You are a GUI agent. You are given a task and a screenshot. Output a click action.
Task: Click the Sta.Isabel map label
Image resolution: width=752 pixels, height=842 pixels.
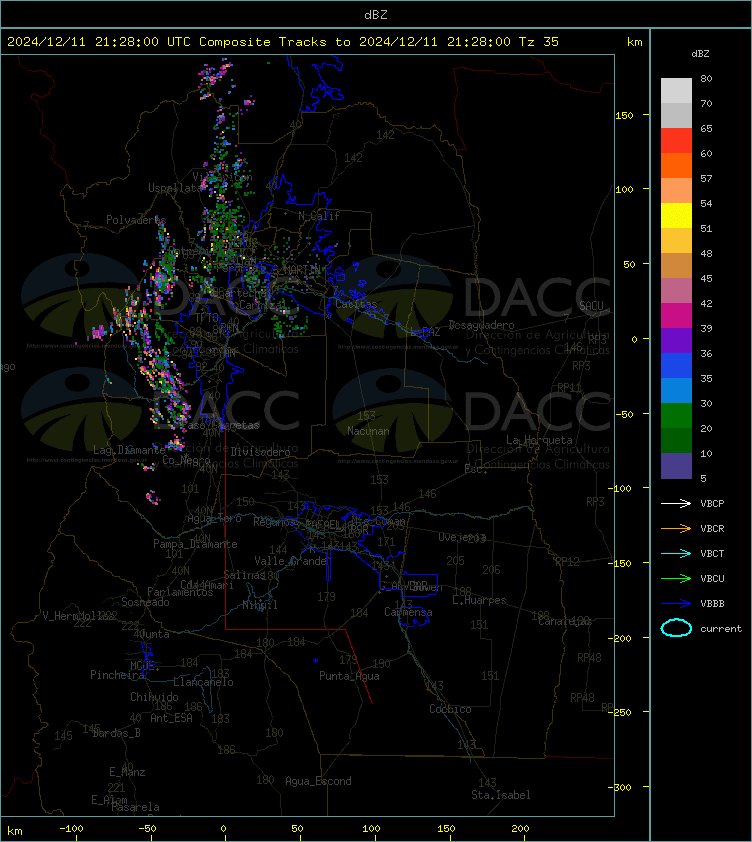[x=501, y=795]
